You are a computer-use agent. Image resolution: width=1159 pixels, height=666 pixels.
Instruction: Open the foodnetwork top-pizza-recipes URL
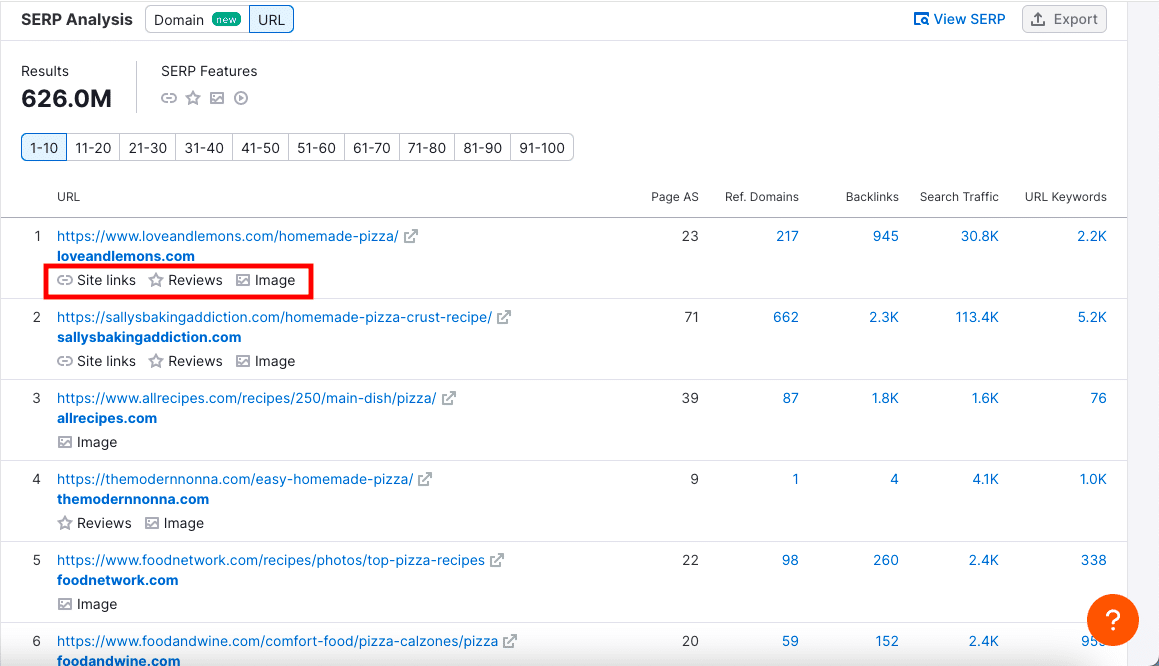[x=271, y=560]
